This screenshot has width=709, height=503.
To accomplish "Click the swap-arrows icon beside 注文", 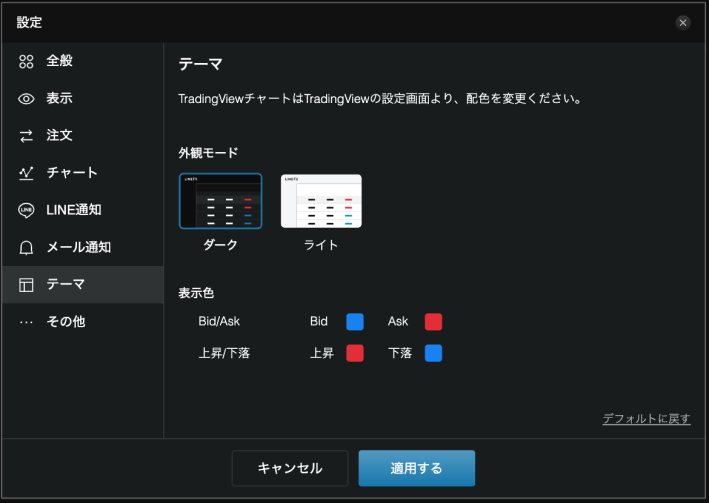I will (27, 135).
